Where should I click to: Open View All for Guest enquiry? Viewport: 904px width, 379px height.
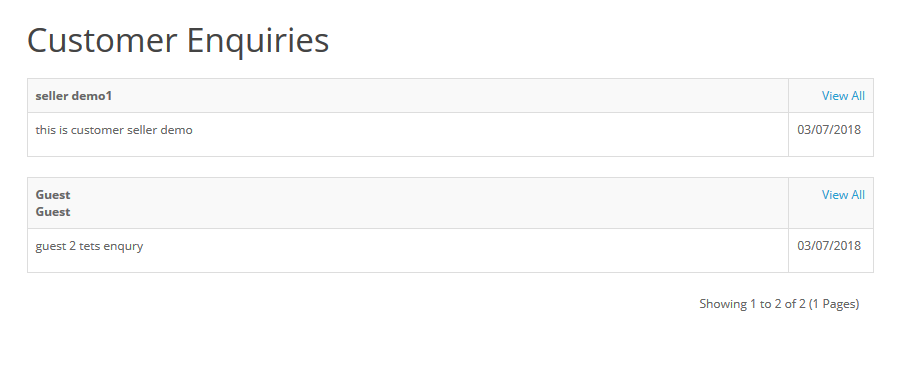coord(843,195)
